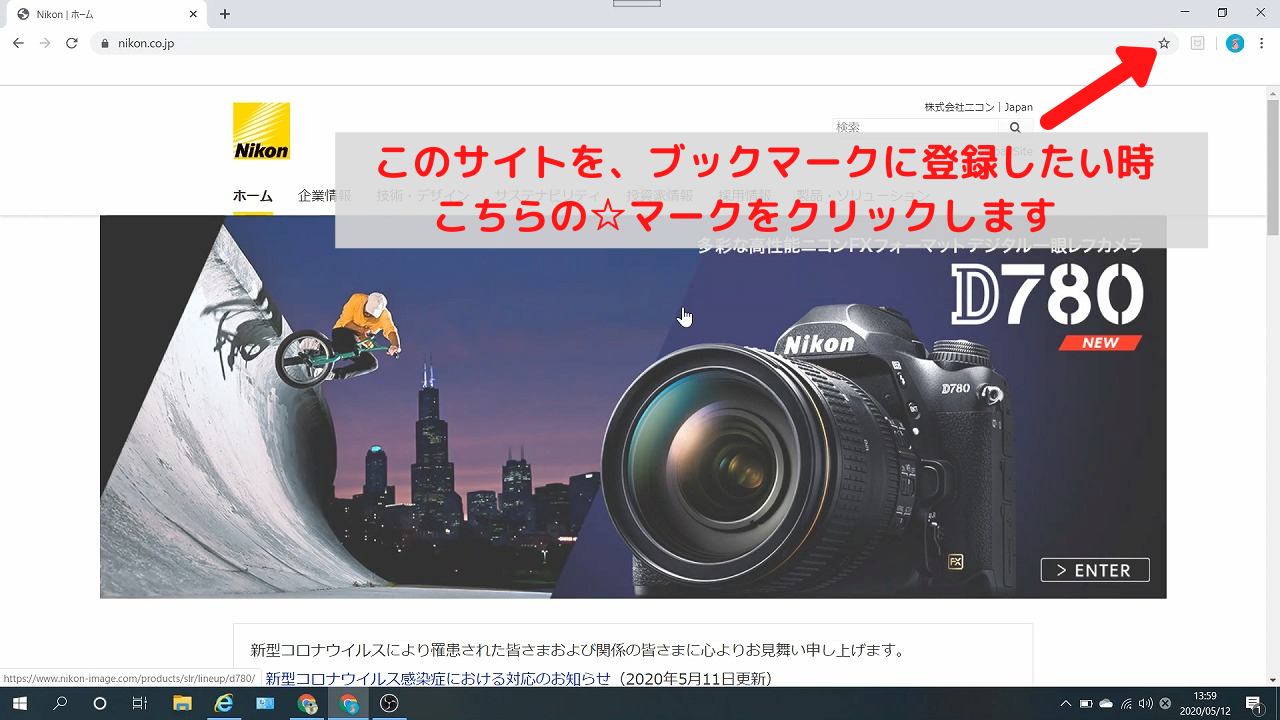Go back to the previous page

18,43
